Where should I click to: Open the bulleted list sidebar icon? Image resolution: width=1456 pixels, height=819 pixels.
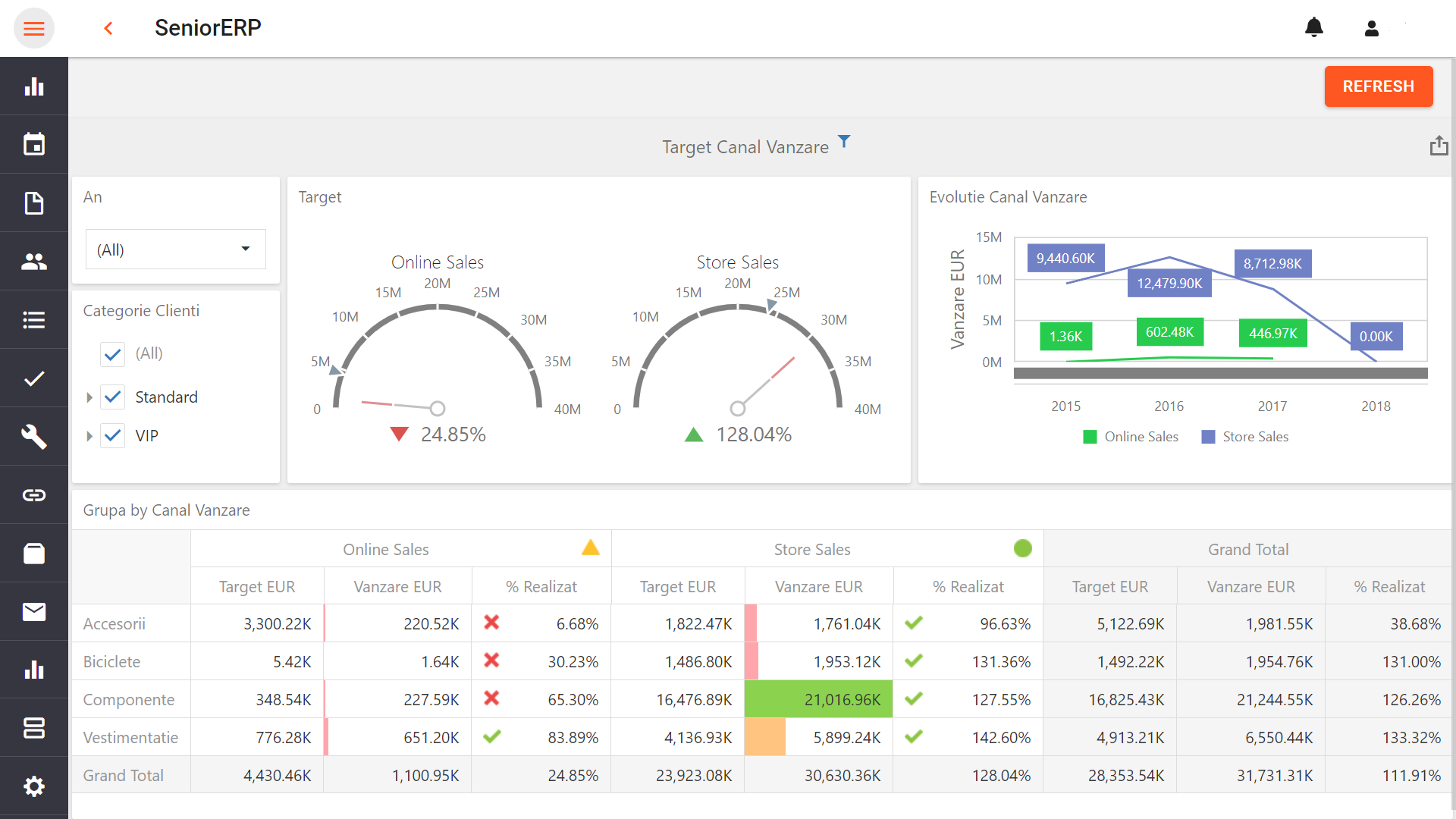34,320
